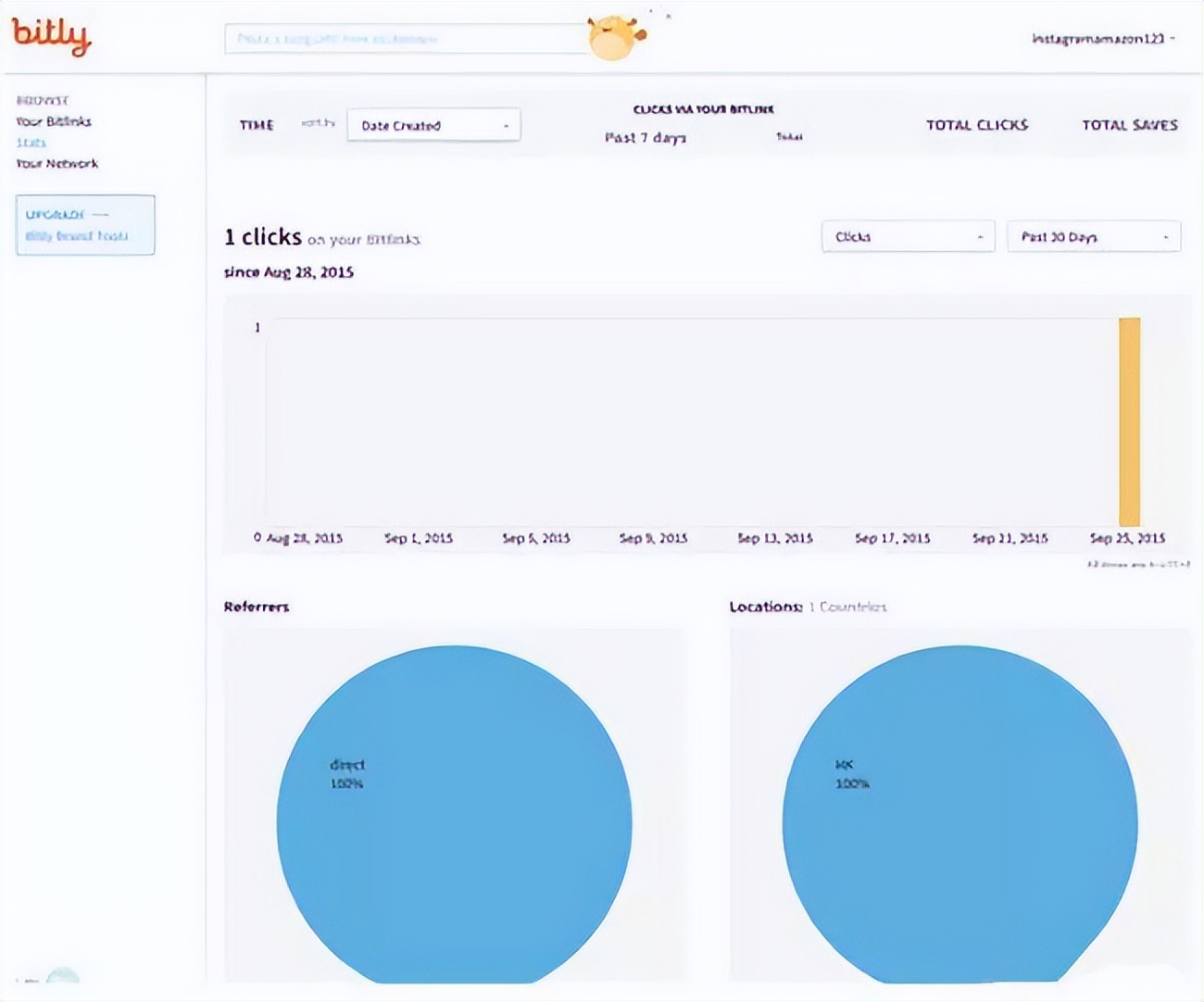Screen dimensions: 1204x1002
Task: Click the 1 Countries locations label
Action: pos(847,607)
